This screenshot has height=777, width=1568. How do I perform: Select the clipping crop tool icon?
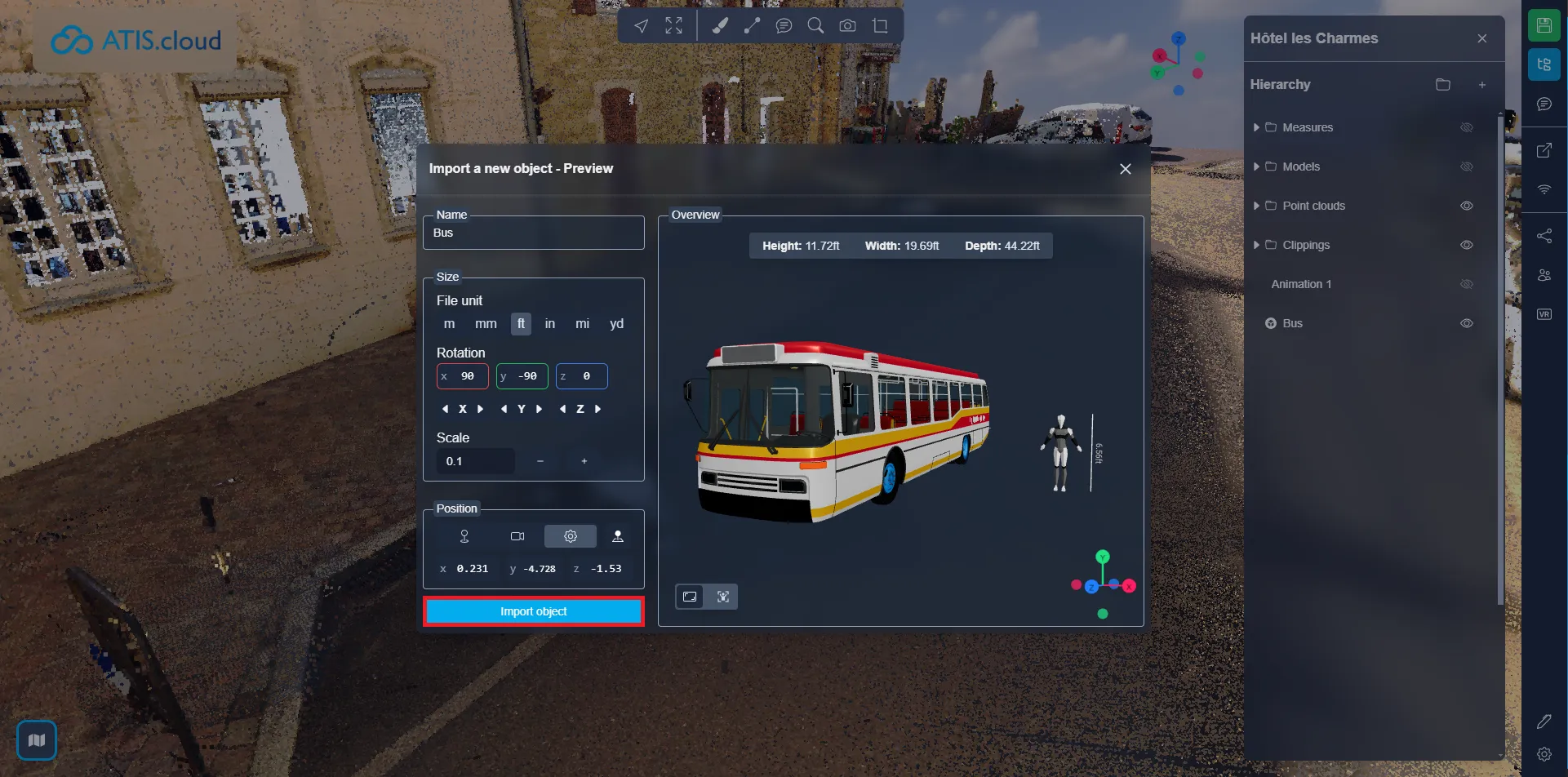880,26
